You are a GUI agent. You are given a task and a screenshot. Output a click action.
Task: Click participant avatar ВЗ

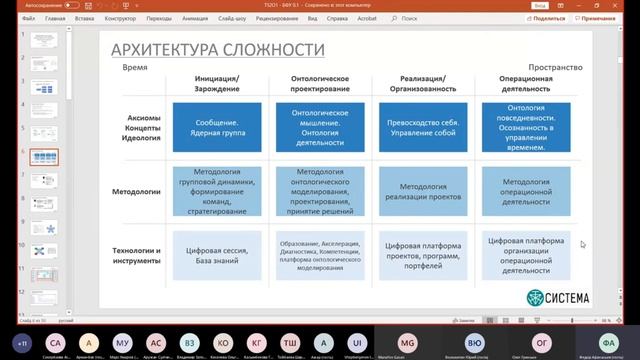(189, 343)
